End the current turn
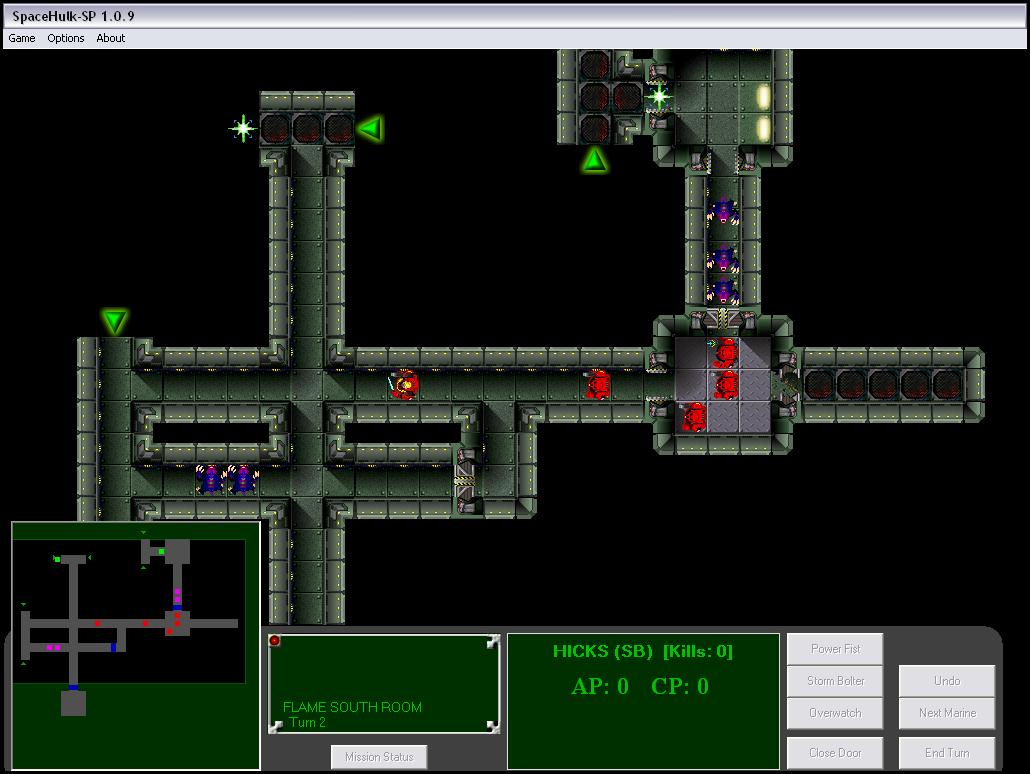The image size is (1030, 774). coord(947,753)
